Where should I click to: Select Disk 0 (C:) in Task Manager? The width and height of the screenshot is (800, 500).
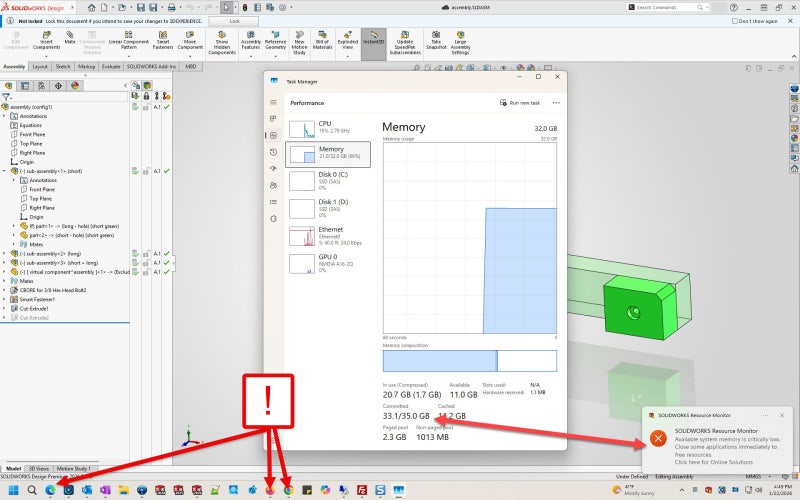click(328, 181)
